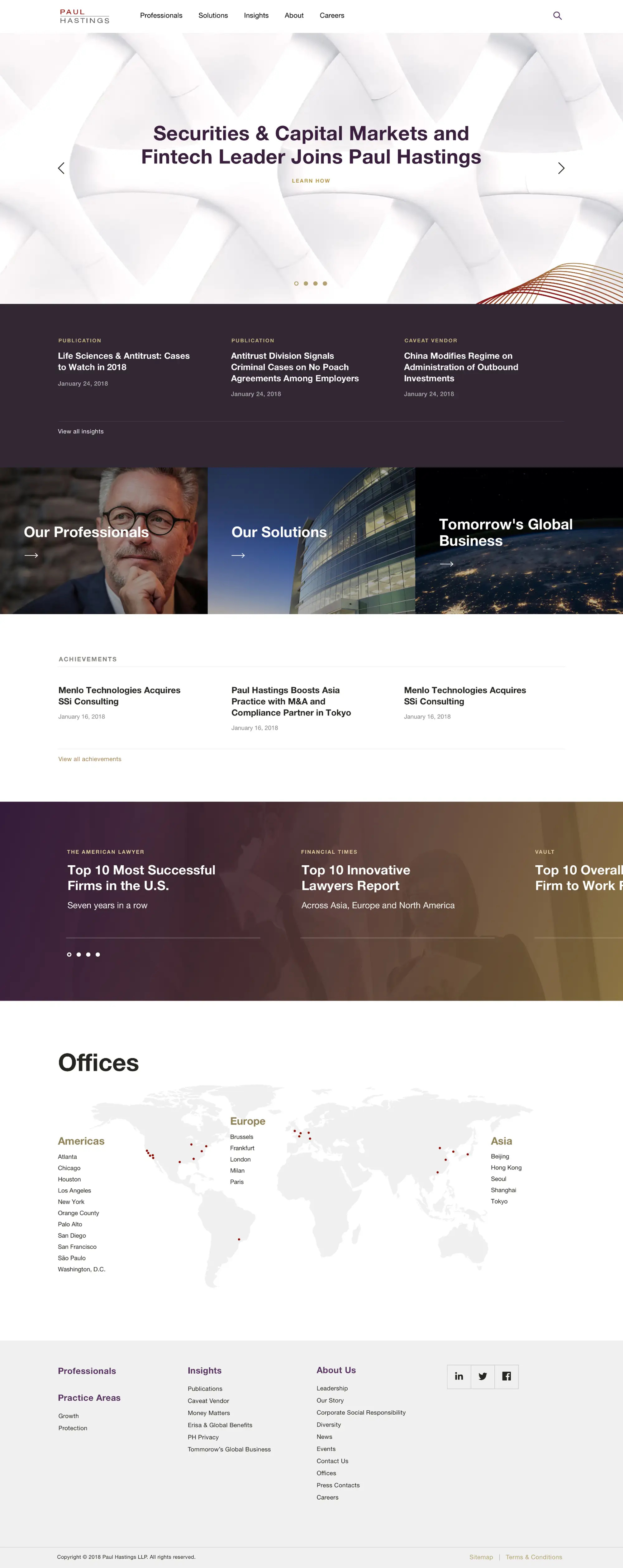Select first rankings carousel dot
The height and width of the screenshot is (1568, 623).
tap(69, 954)
